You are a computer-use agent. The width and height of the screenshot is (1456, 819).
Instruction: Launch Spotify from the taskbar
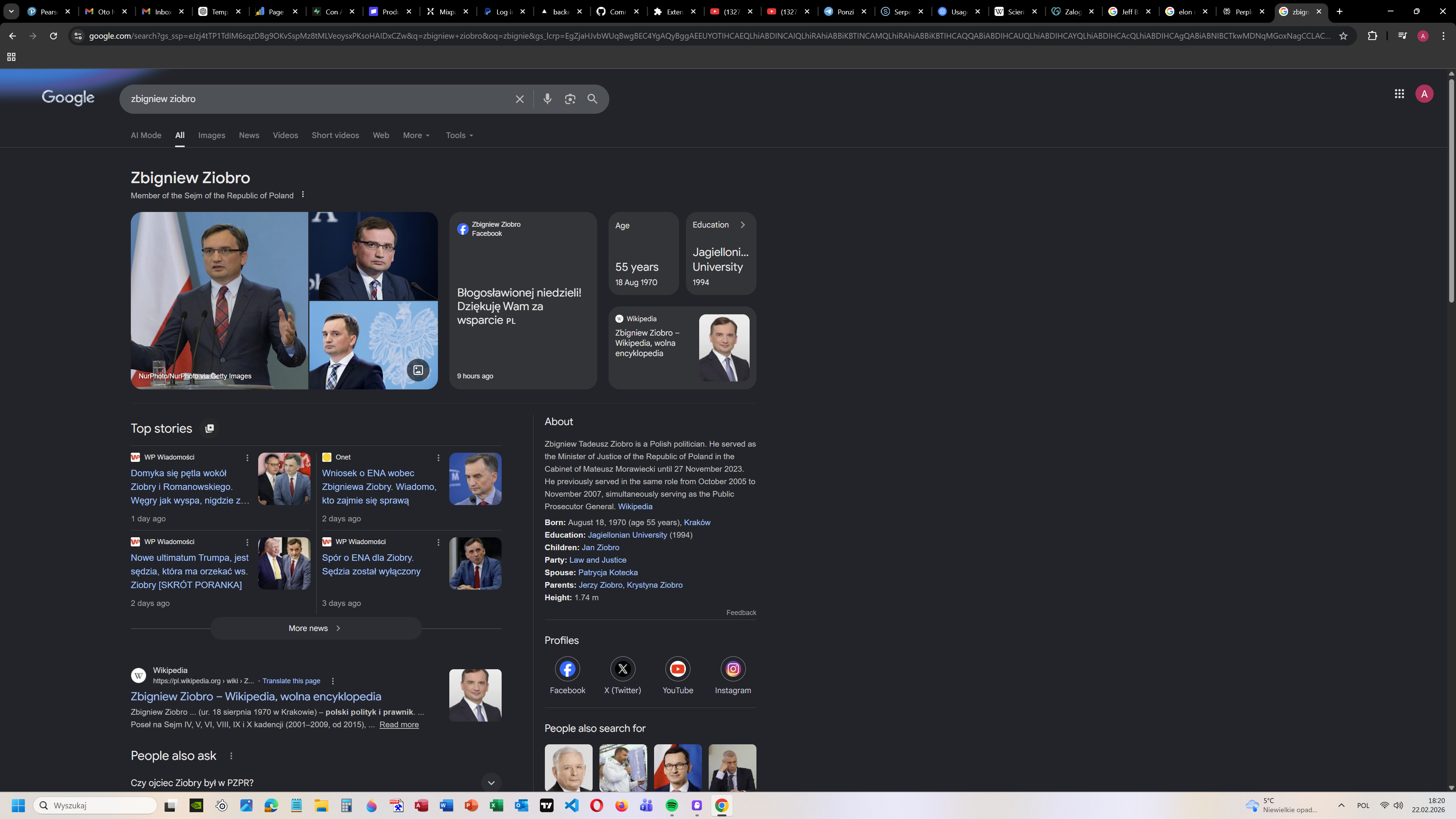[x=672, y=805]
